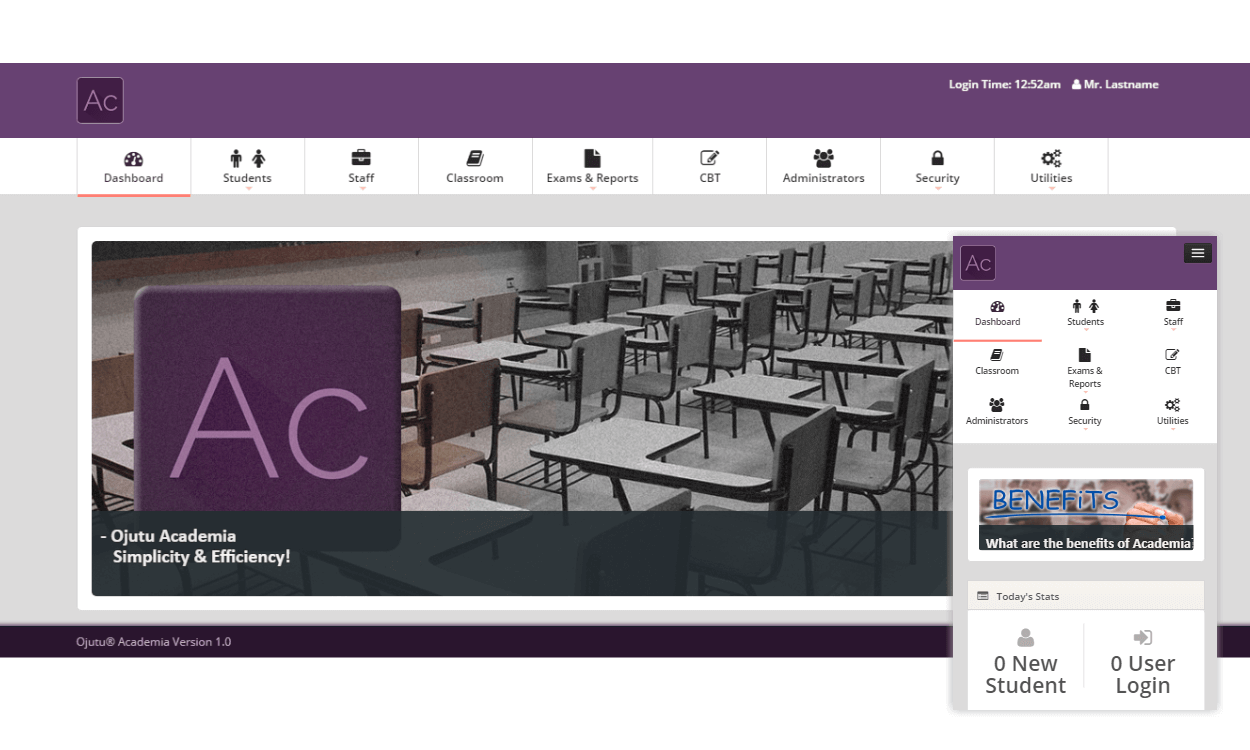Open the Students menu label in main navigation
The height and width of the screenshot is (750, 1250).
[x=247, y=178]
